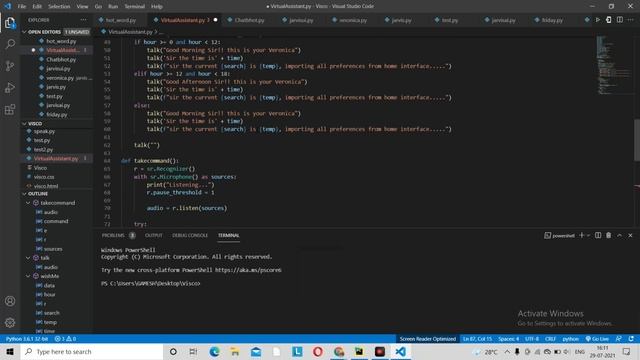Image resolution: width=640 pixels, height=360 pixels.
Task: Open the terminal launch profile dropdown arrow
Action: click(588, 236)
